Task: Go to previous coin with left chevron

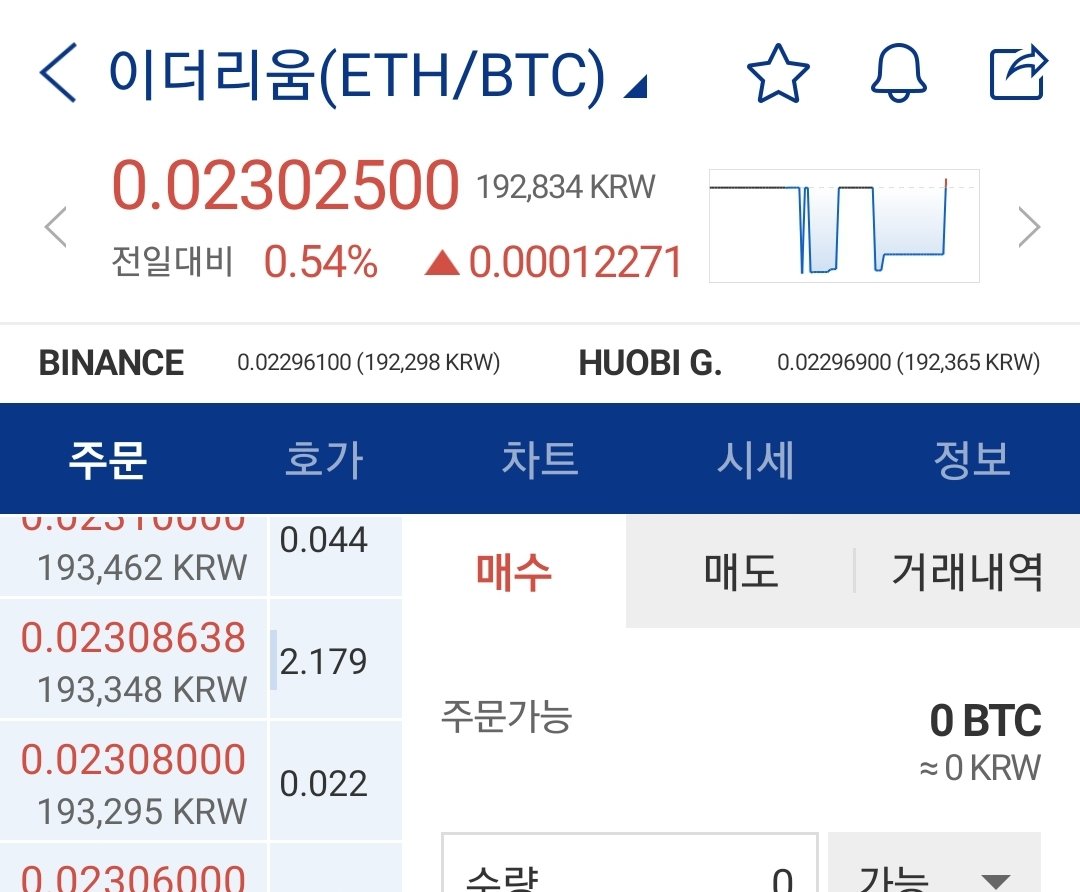Action: (56, 227)
